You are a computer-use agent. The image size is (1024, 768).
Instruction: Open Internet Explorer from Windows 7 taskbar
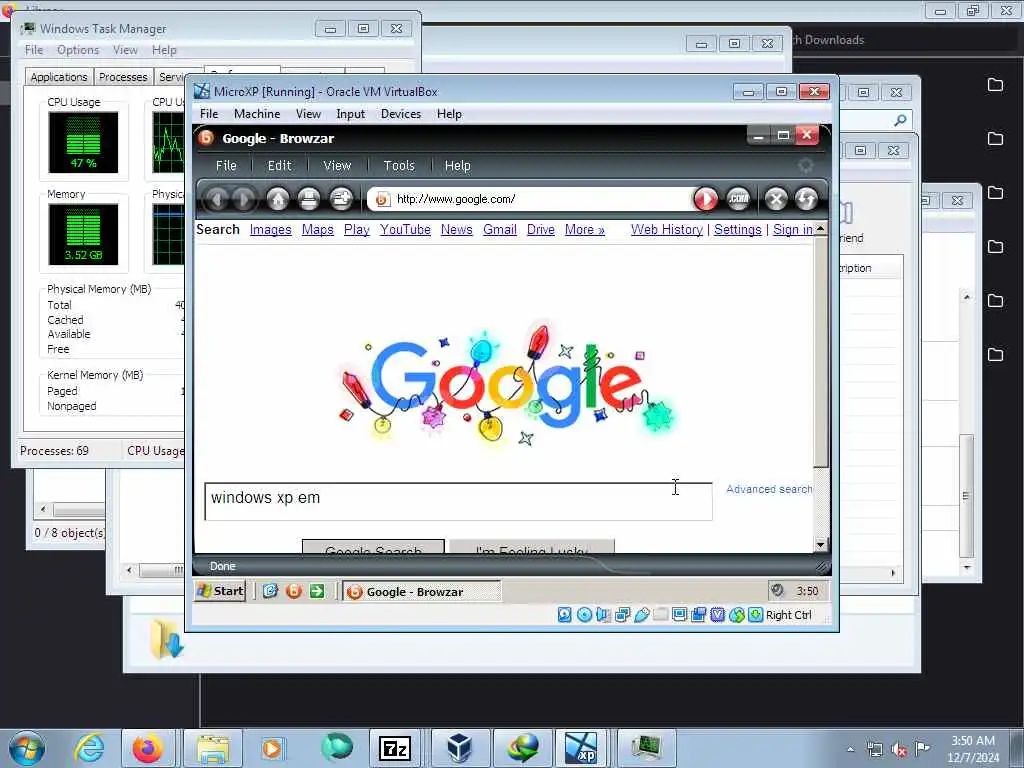[x=89, y=748]
